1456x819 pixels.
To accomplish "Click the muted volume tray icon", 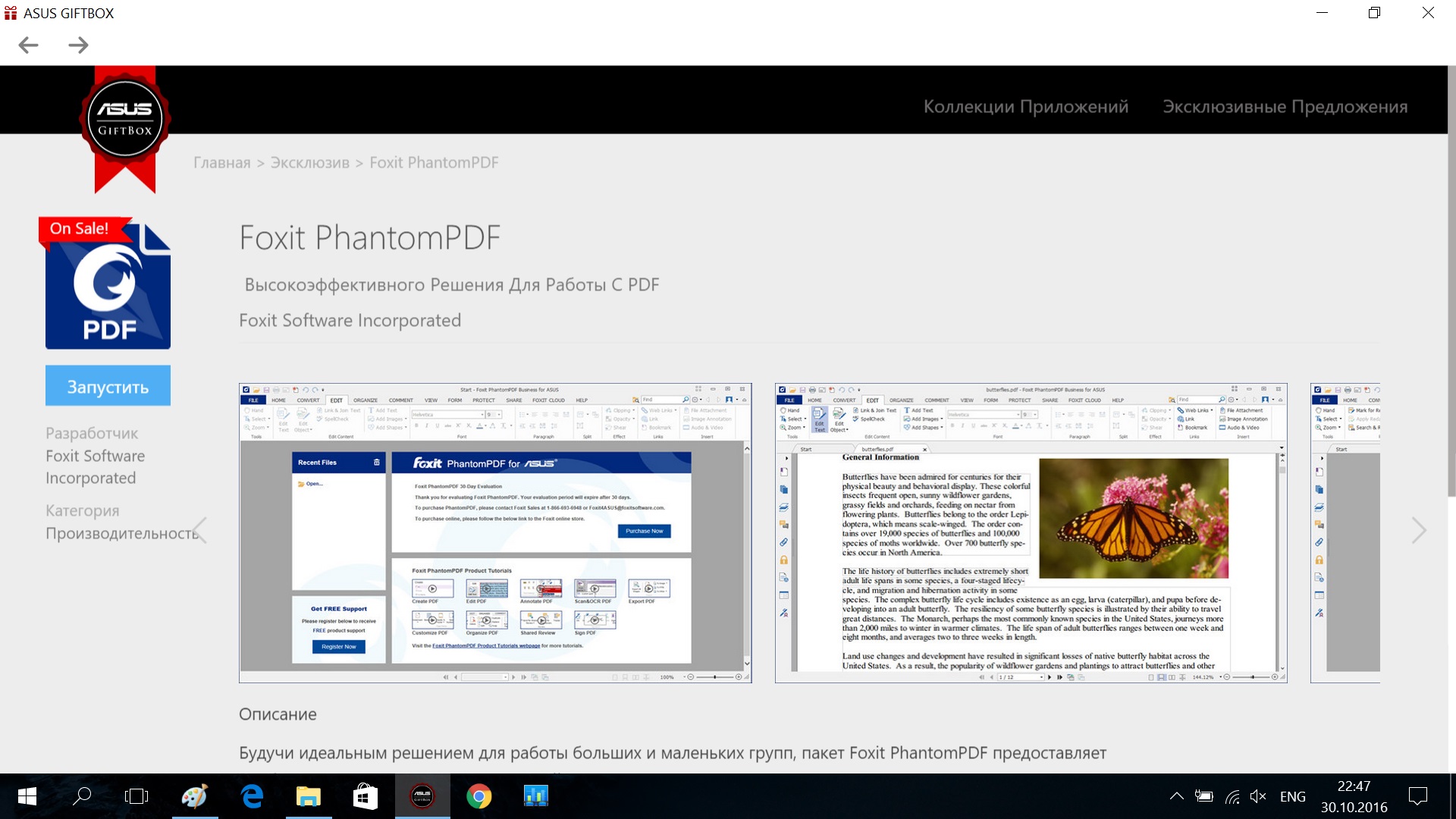I will 1259,796.
